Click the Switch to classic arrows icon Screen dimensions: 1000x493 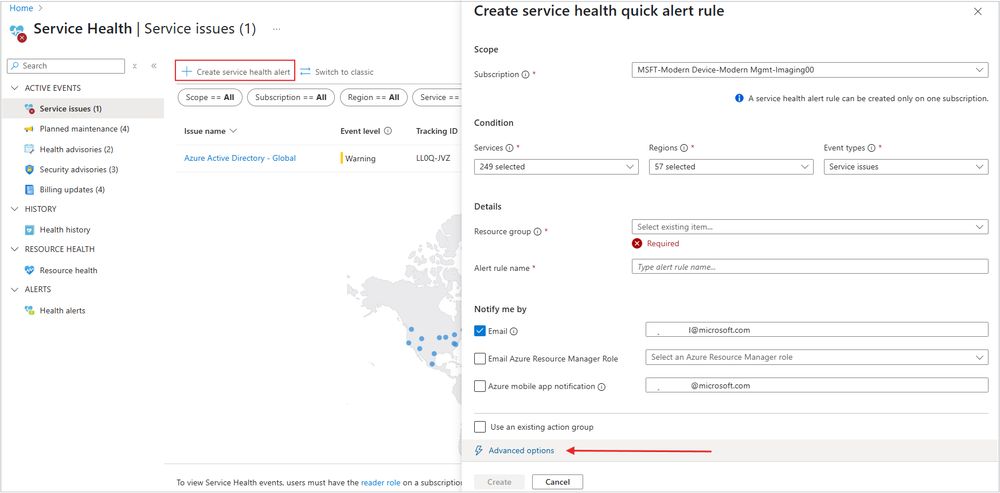tap(305, 71)
